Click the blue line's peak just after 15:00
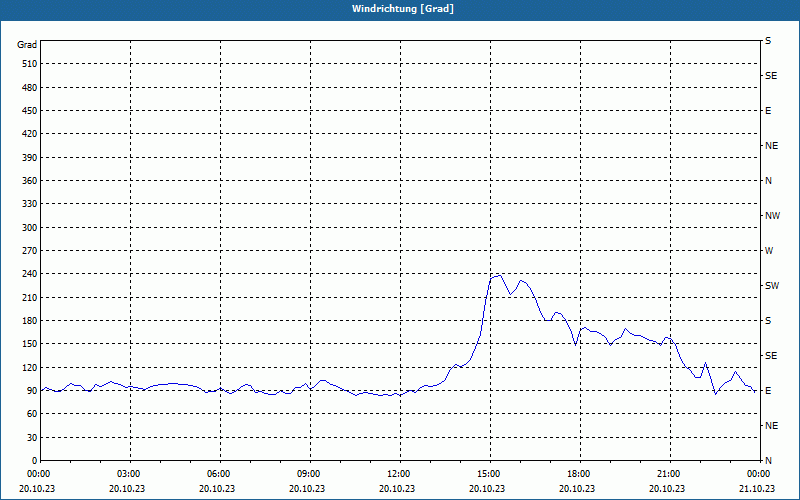This screenshot has width=800, height=500. (500, 276)
